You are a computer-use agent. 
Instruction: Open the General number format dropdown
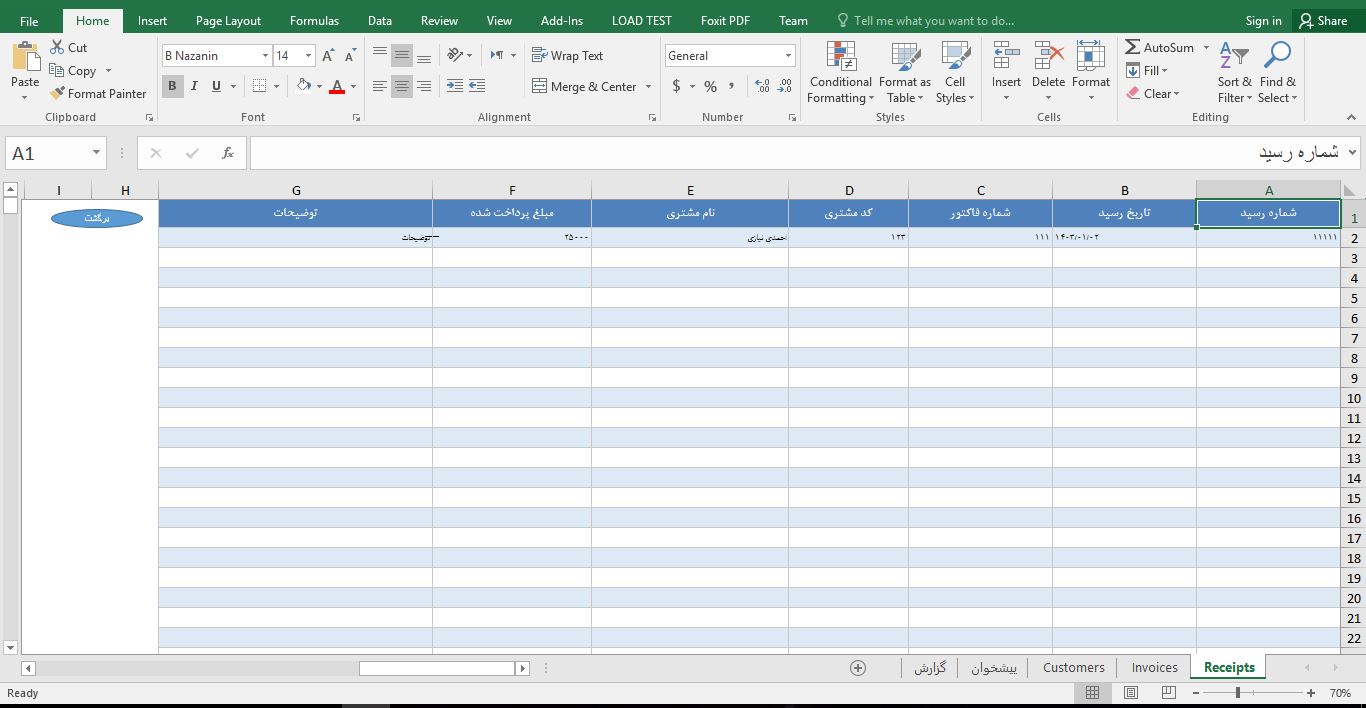788,56
